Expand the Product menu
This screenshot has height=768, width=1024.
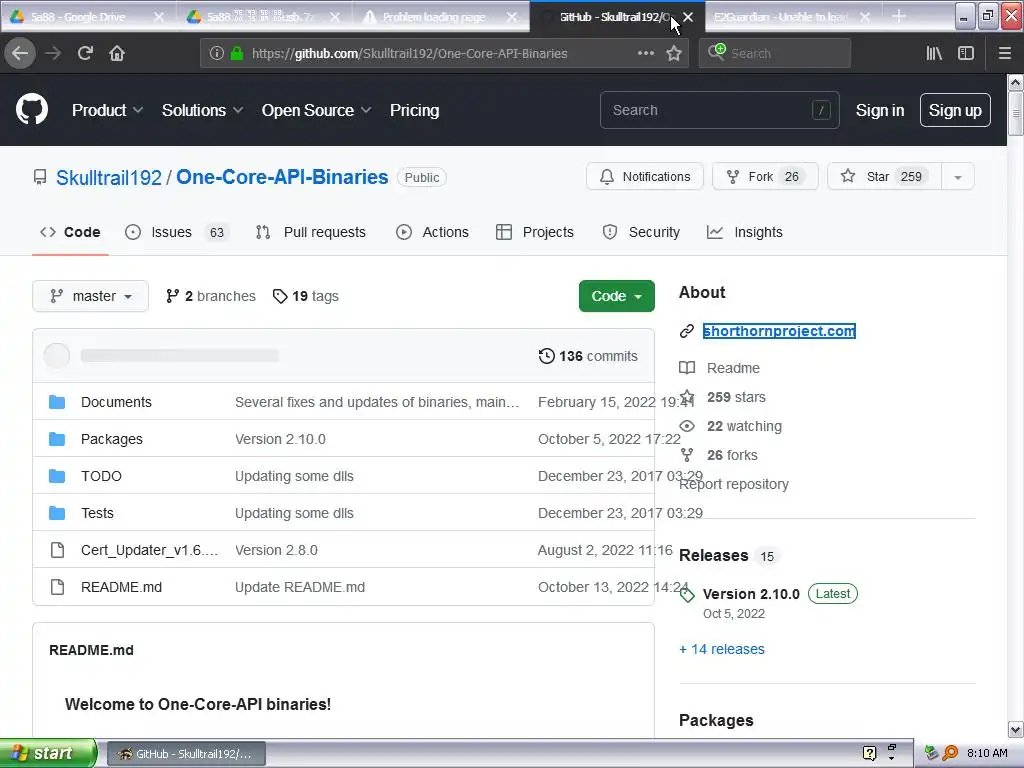(x=107, y=110)
